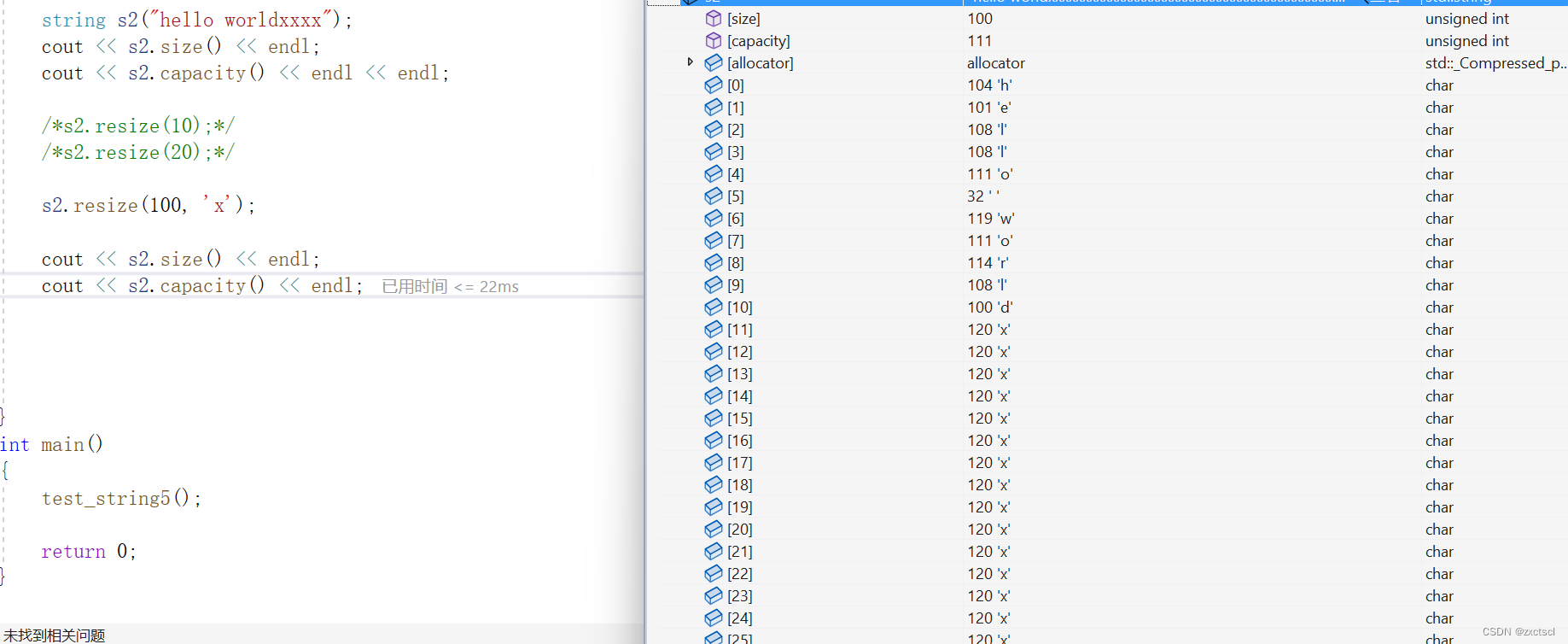This screenshot has height=644, width=1568.
Task: Click the unsigned int type of [size]
Action: click(1467, 19)
